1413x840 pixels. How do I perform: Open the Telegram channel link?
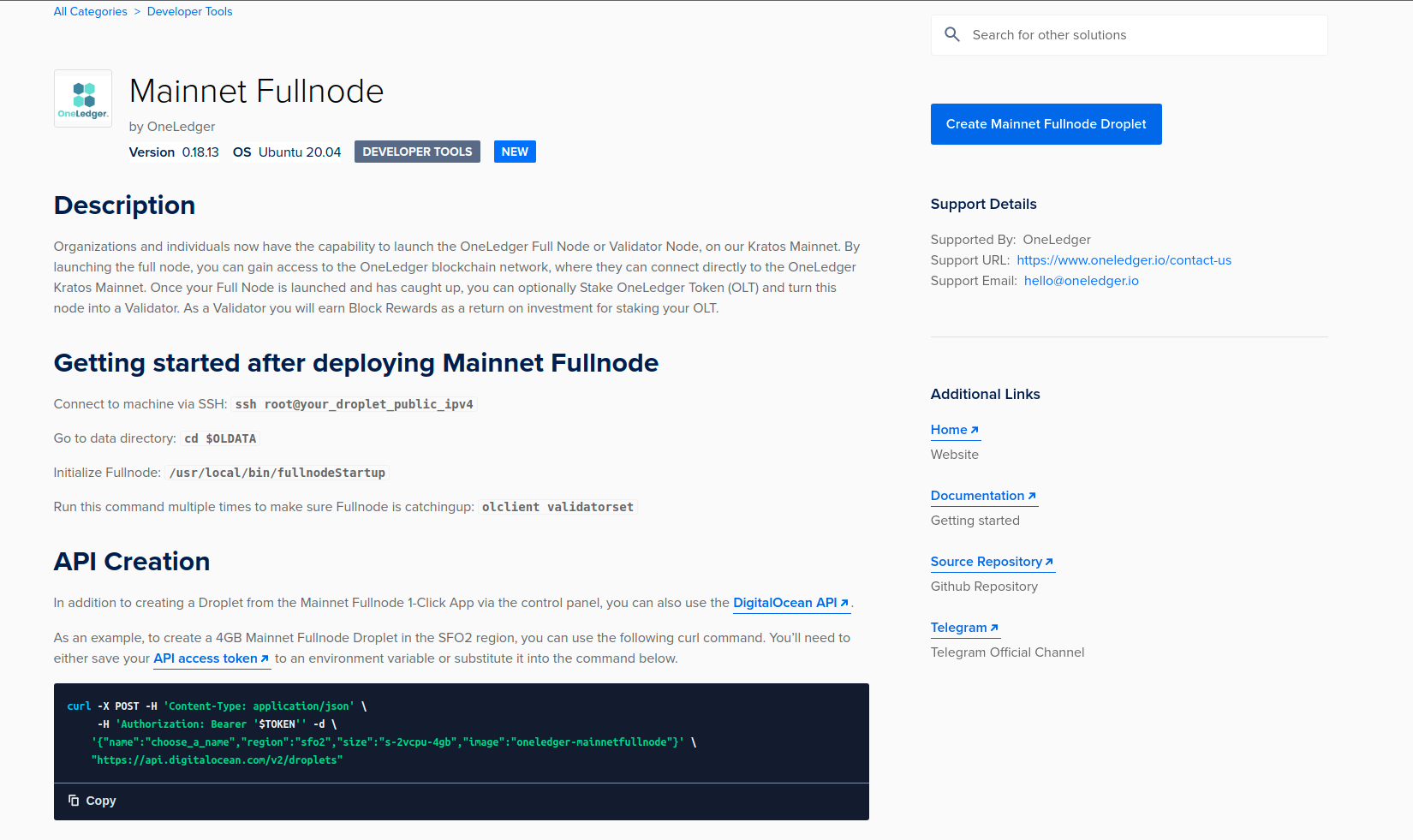pos(958,628)
